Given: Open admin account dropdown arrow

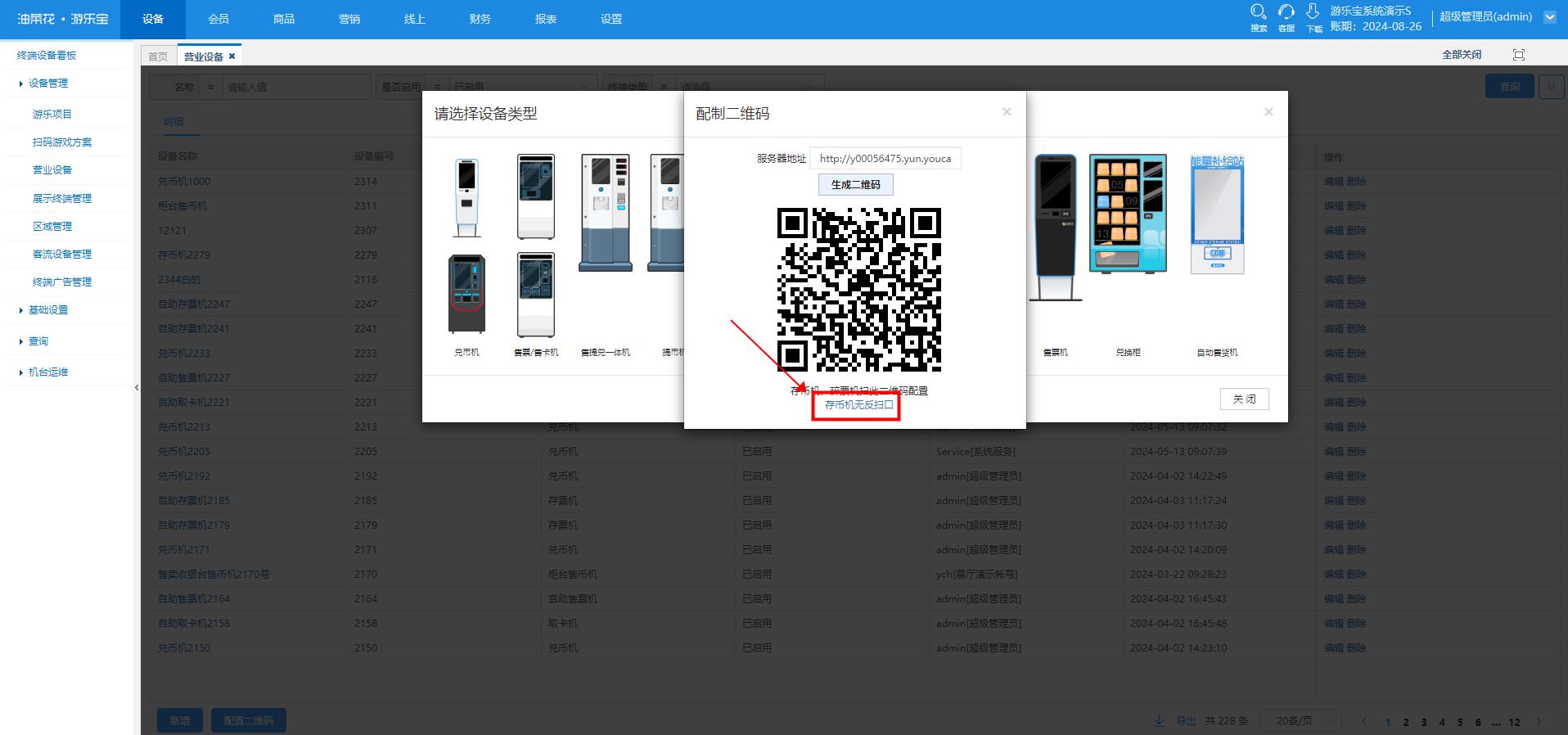Looking at the screenshot, I should coord(1550,17).
